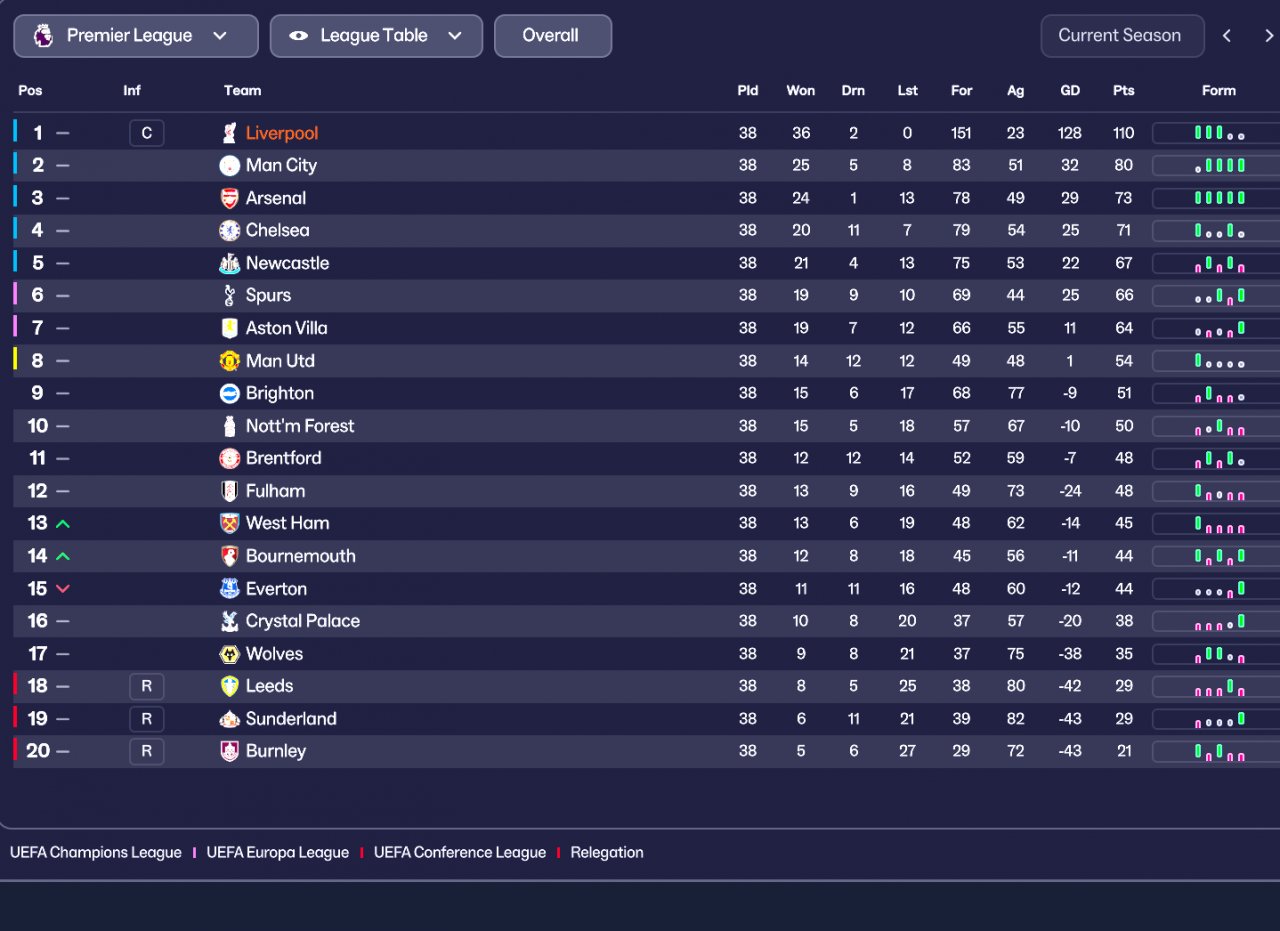Click the relegated 'R' badge beside Leeds
Screen dimensions: 1280x931
[x=146, y=686]
